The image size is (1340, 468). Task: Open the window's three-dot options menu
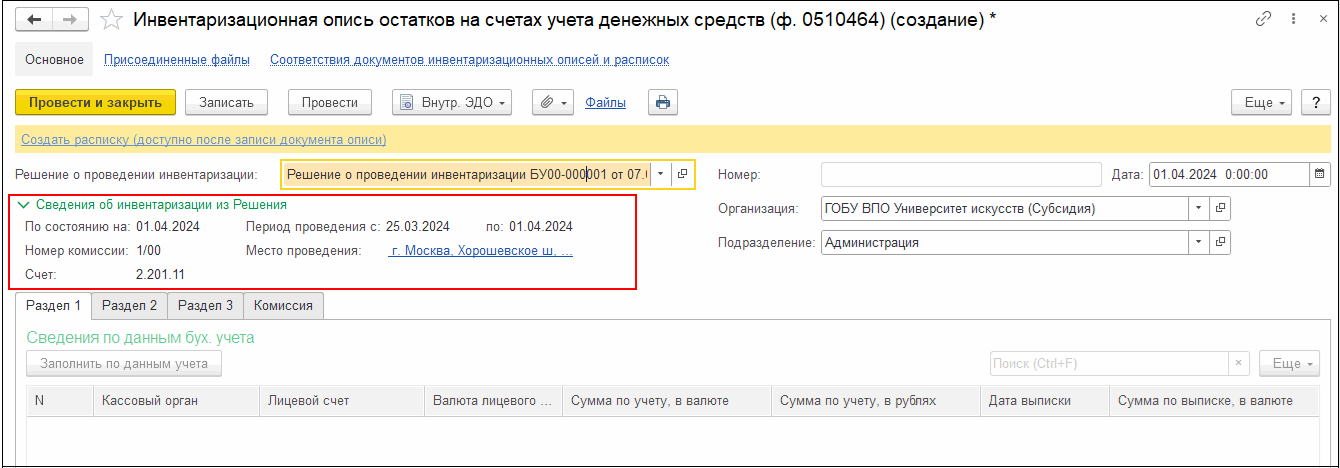point(1293,20)
